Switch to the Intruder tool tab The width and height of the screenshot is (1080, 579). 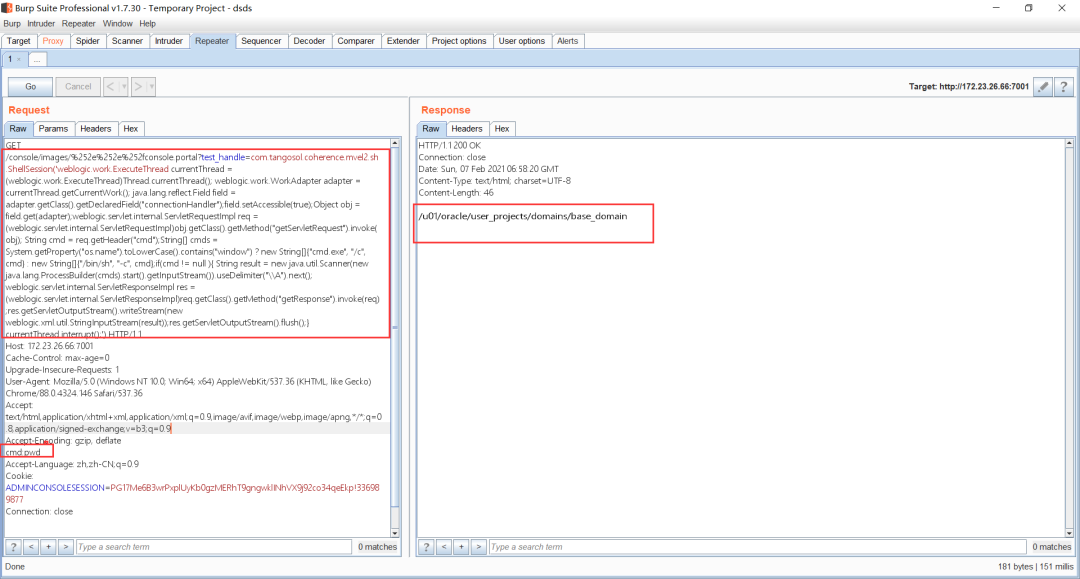169,41
